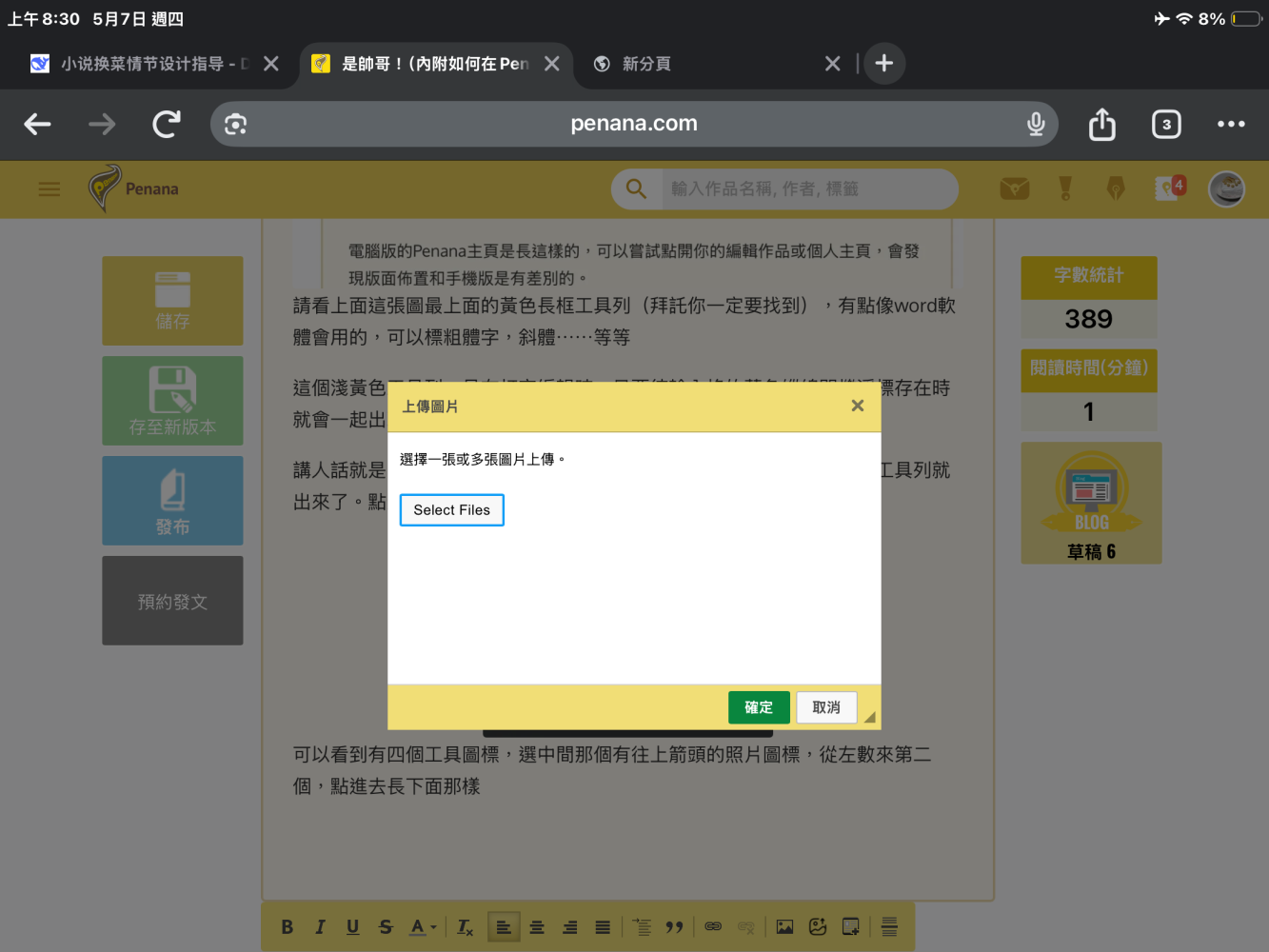Screen dimensions: 1269x952
Task: Close the 上傳圖片 dialog with the X
Action: pos(857,406)
